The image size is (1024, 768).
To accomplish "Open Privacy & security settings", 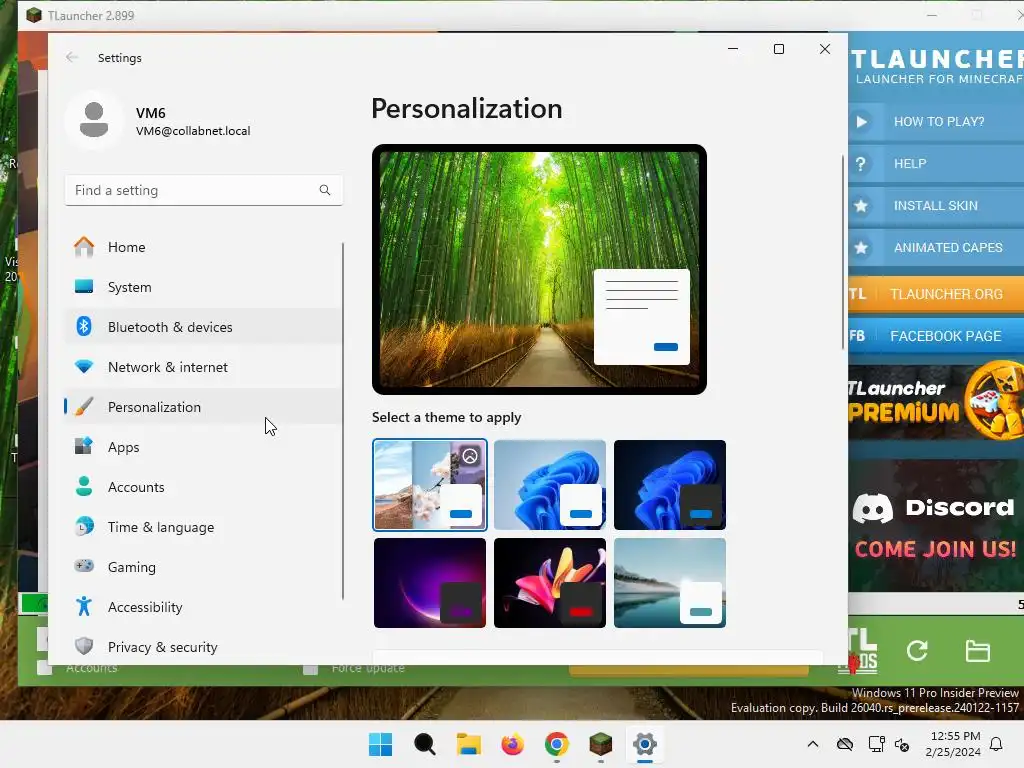I will (x=203, y=647).
